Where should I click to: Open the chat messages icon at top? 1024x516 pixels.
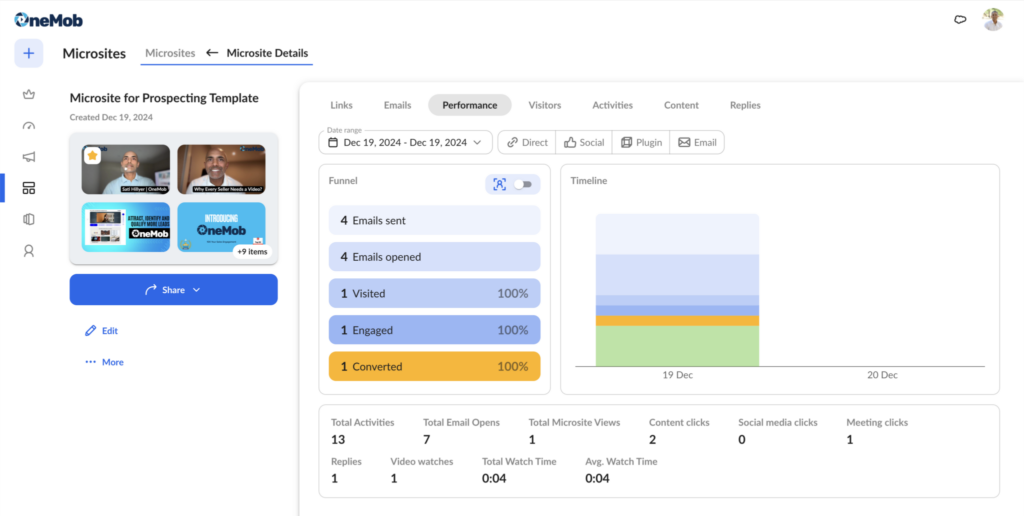click(960, 19)
